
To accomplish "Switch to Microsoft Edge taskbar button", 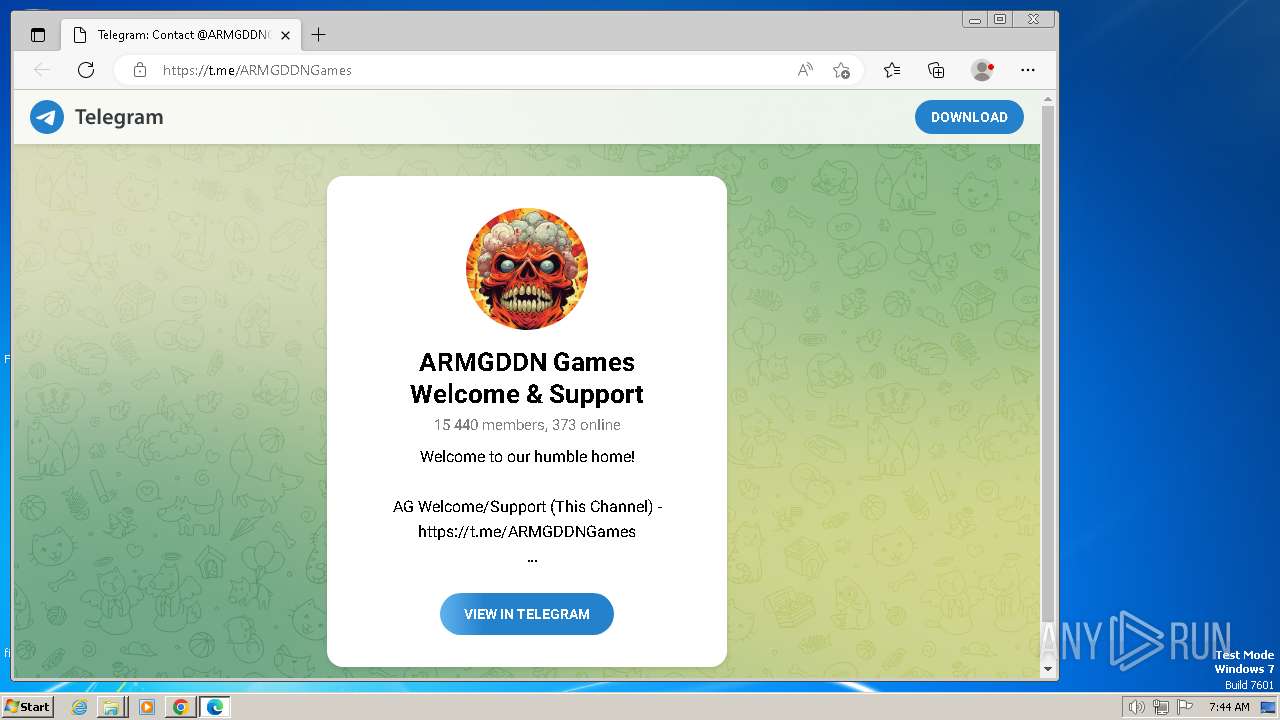I will (x=215, y=707).
